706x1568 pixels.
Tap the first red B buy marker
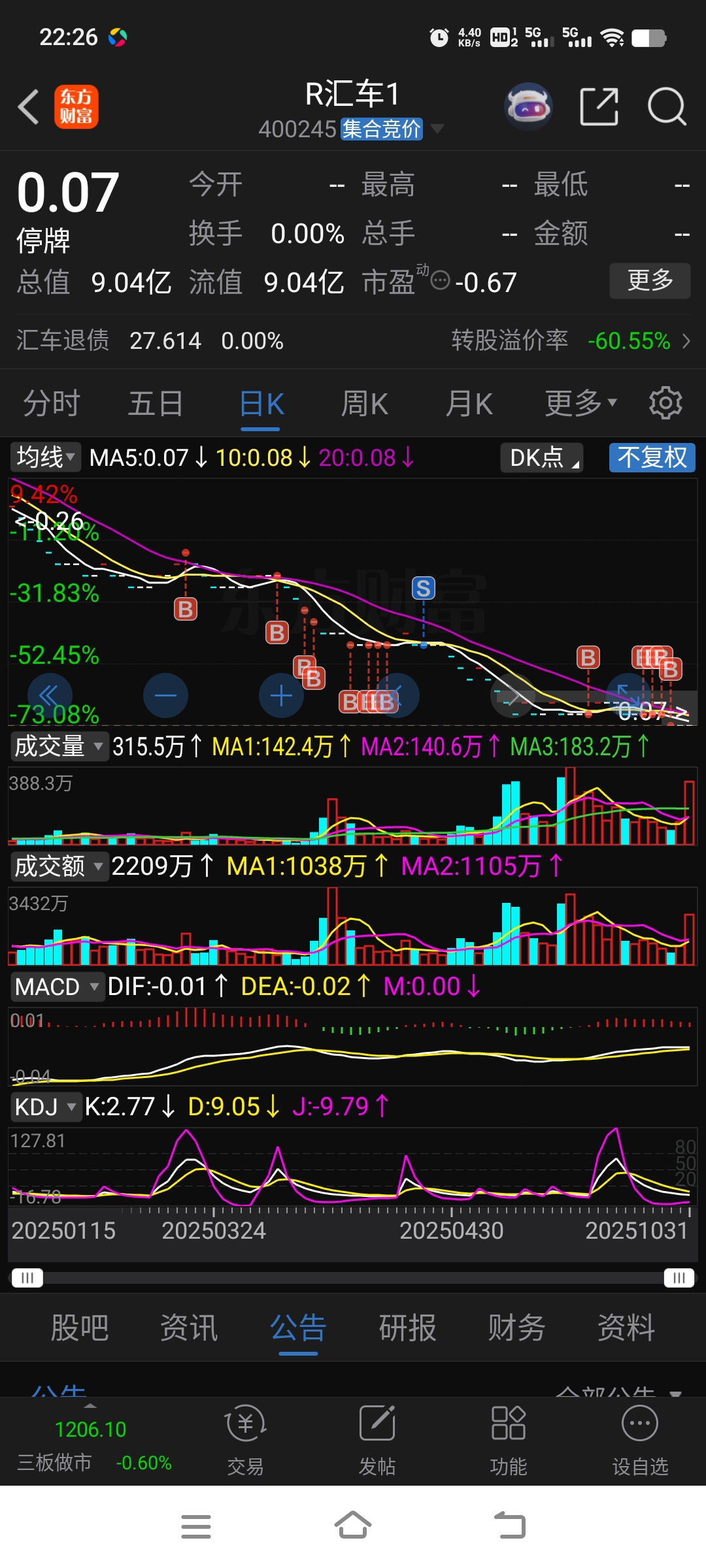coord(186,610)
